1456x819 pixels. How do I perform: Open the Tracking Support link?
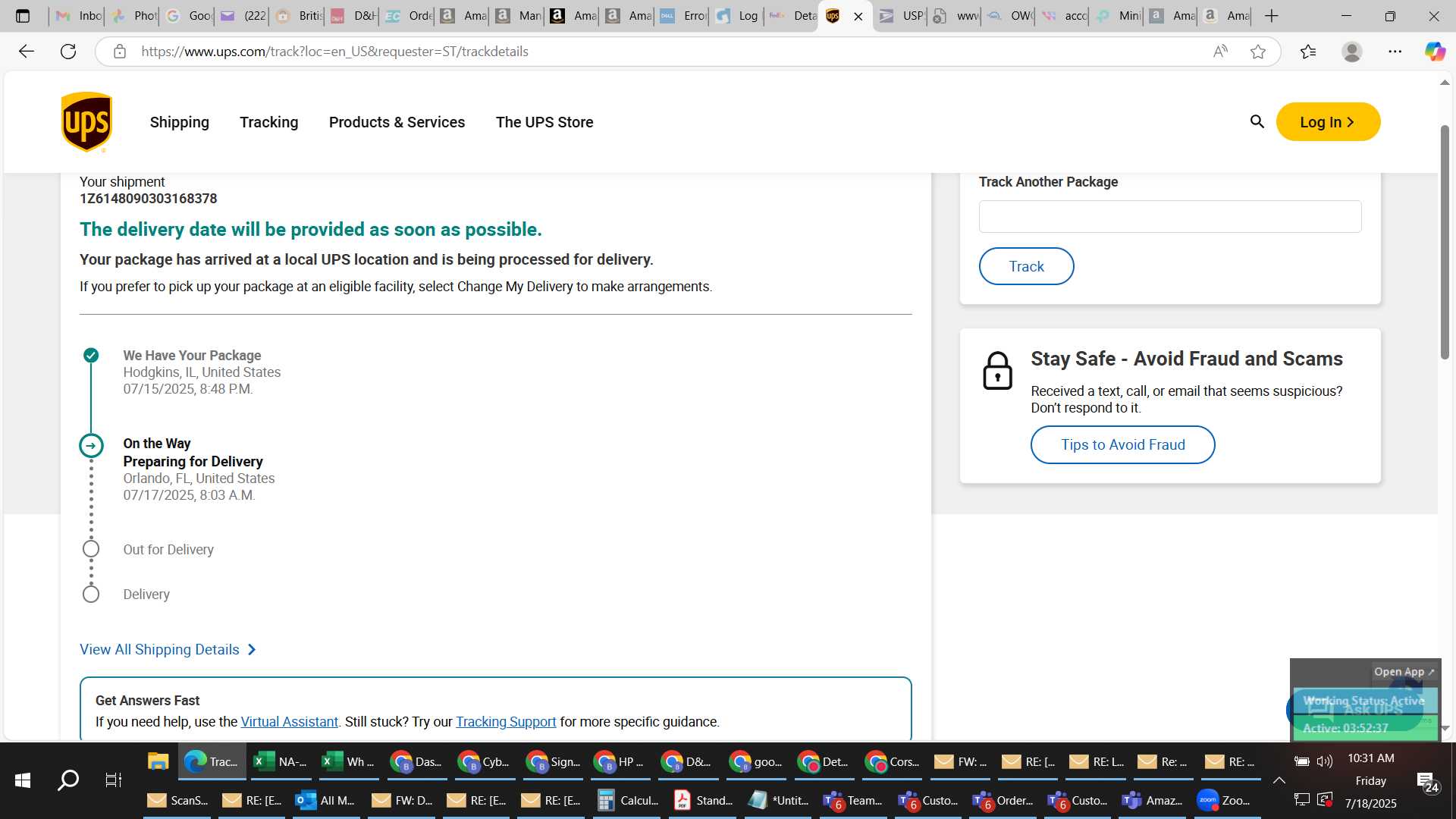coord(506,722)
